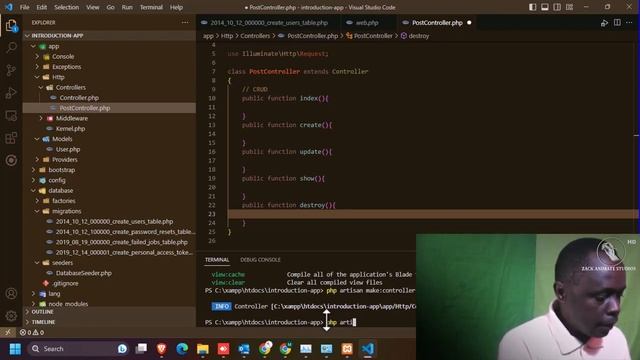Open Windows Start menu

click(15, 349)
